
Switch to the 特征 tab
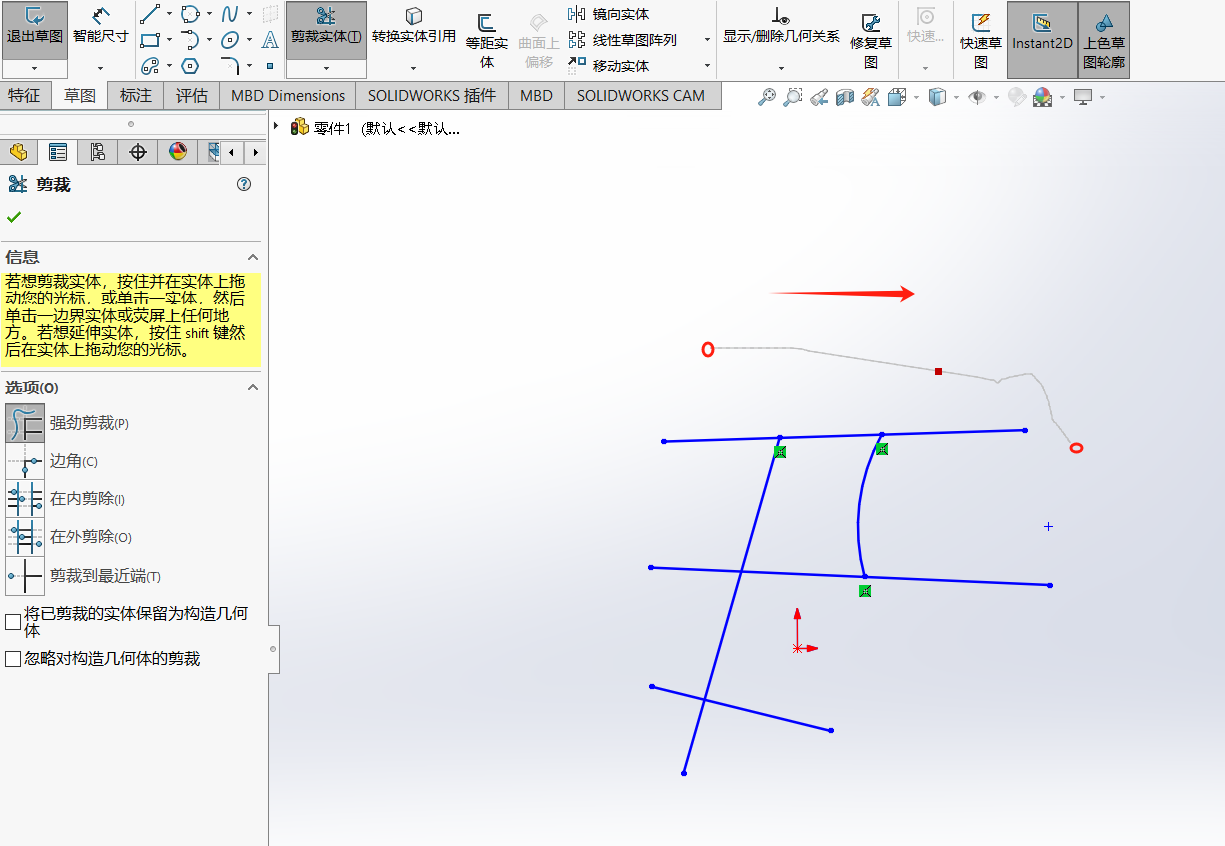[24, 95]
